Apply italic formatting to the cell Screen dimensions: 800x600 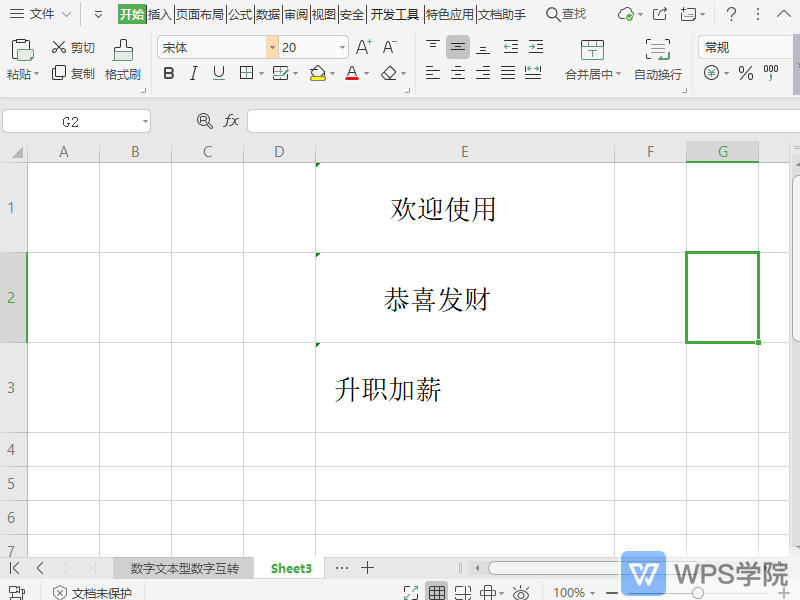[193, 73]
